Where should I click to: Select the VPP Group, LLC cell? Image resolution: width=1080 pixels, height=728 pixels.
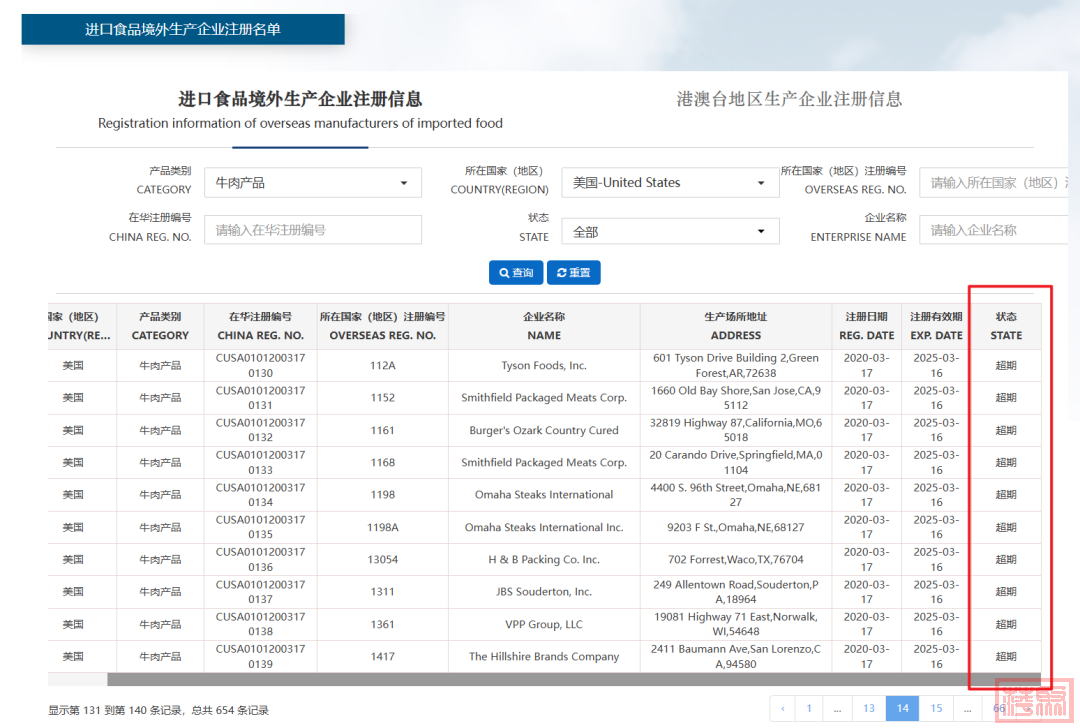coord(544,625)
